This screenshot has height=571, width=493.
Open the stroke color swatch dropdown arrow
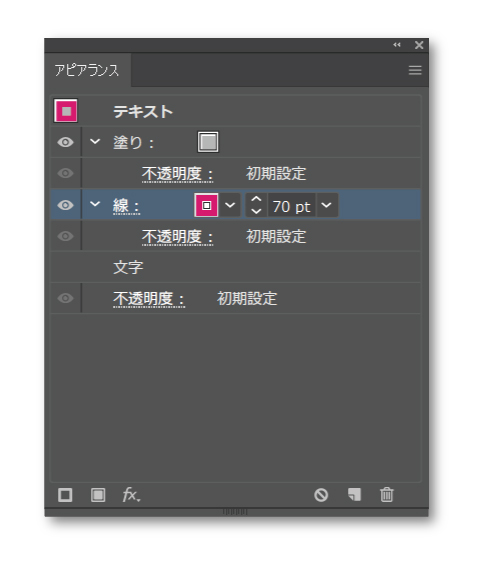230,205
